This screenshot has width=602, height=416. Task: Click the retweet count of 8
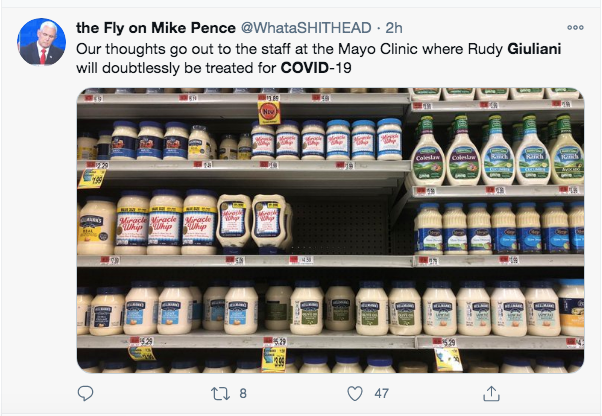pyautogui.click(x=243, y=393)
